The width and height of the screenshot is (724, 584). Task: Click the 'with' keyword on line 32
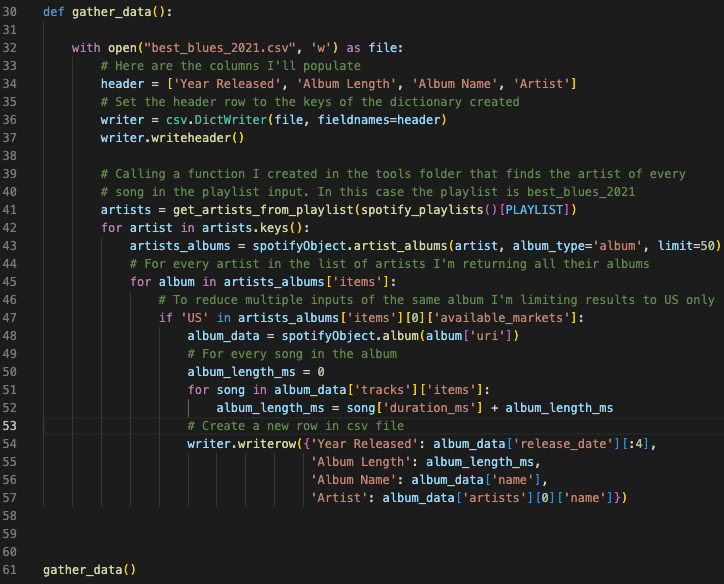(x=86, y=48)
